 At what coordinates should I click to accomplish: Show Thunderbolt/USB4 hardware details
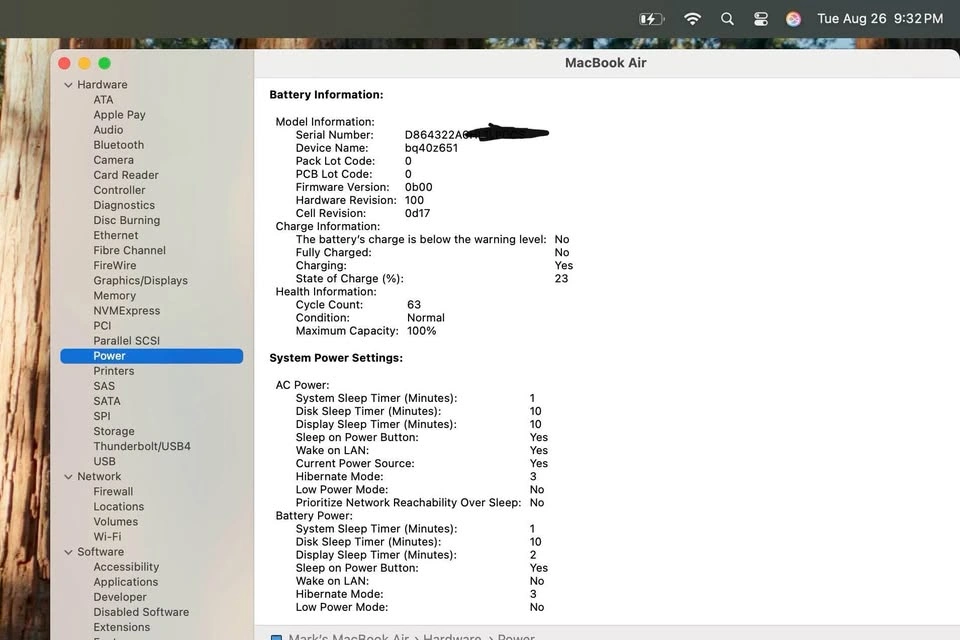click(x=141, y=446)
